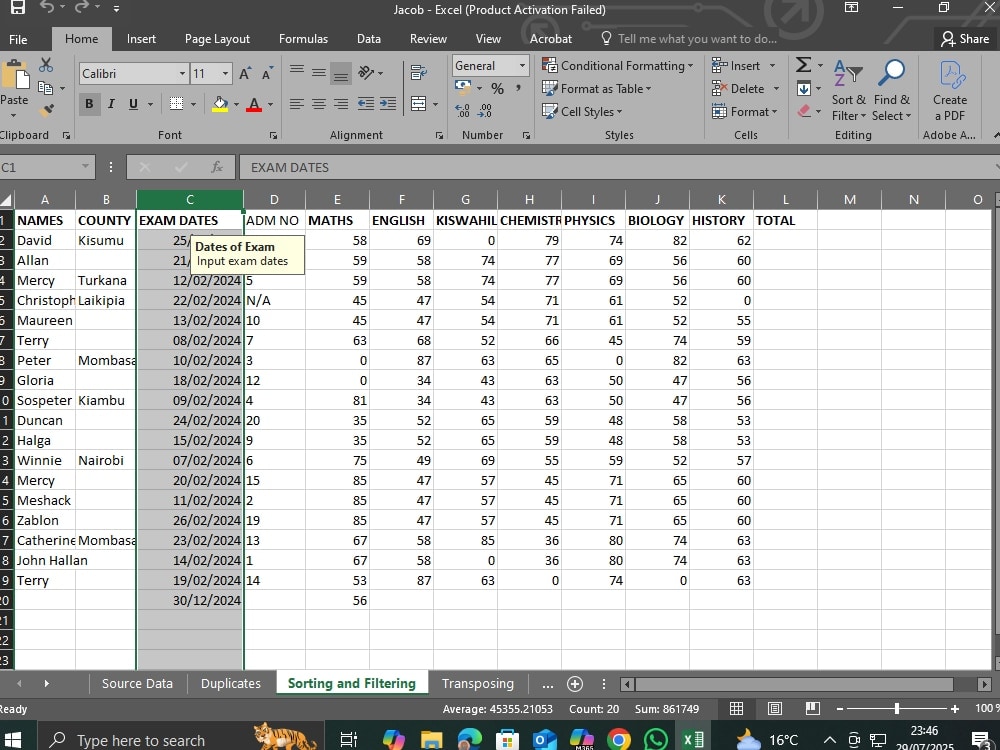Toggle Italic formatting
Screen dimensions: 1000x750
111,104
